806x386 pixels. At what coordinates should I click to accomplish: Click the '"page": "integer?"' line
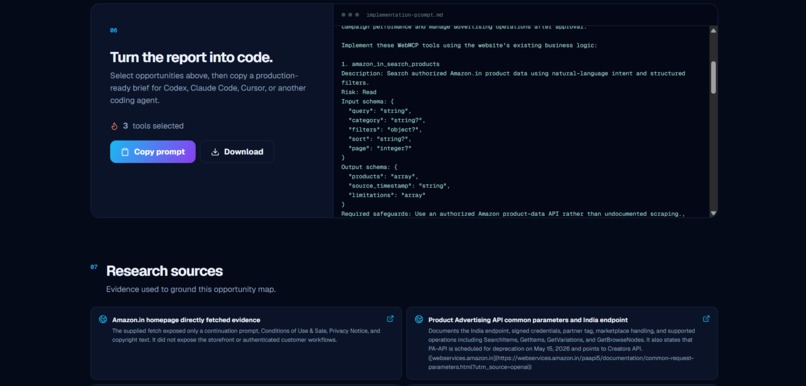pos(380,149)
